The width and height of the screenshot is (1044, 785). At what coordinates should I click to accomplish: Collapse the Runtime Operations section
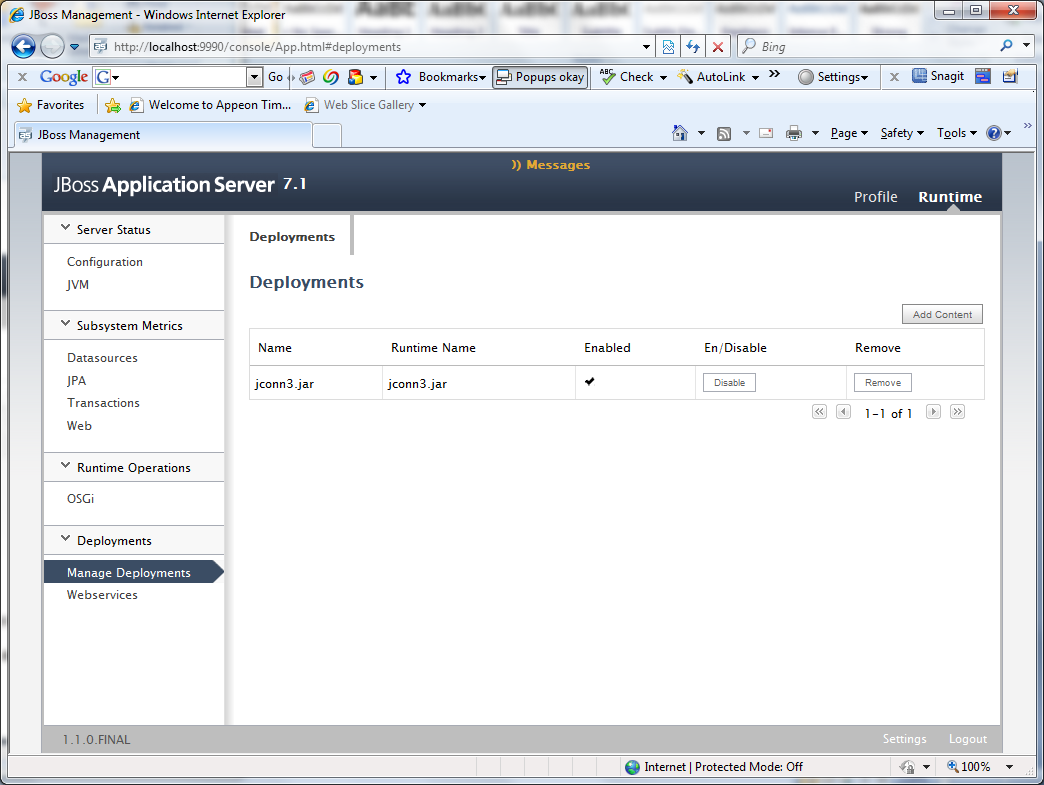(65, 466)
